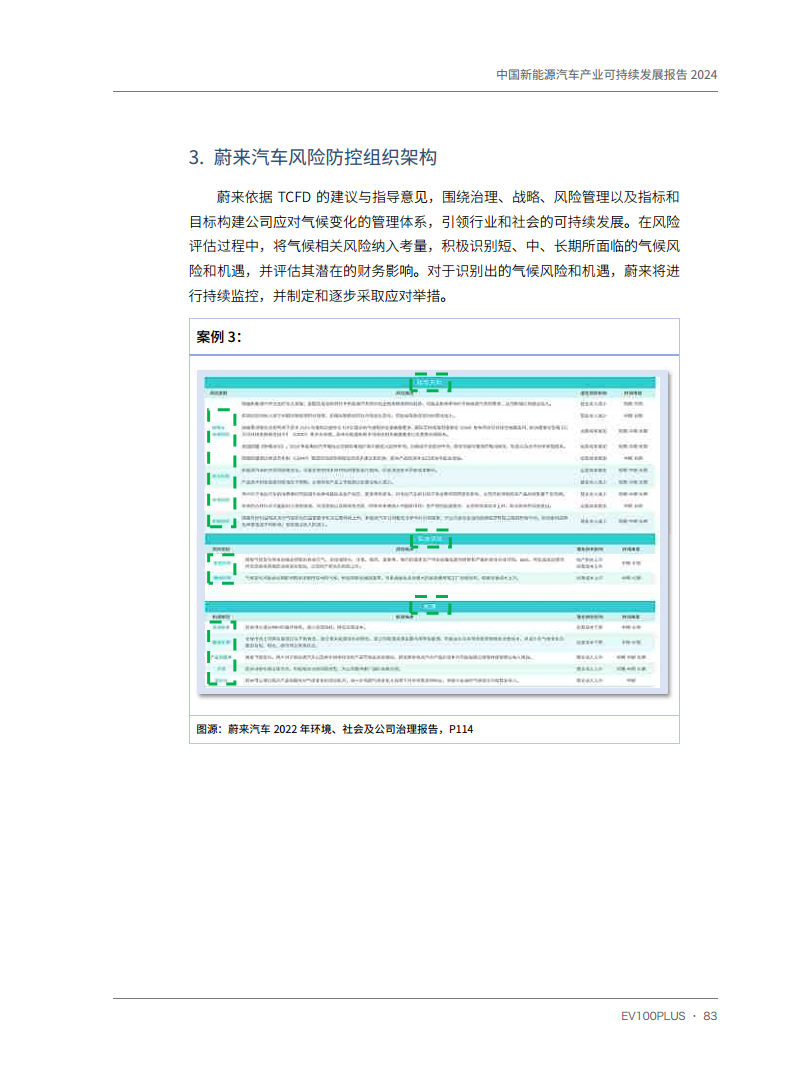Click the line starting "险和机遇，并评估其潜在的财务影响"
This screenshot has width=793, height=1077.
pos(434,271)
